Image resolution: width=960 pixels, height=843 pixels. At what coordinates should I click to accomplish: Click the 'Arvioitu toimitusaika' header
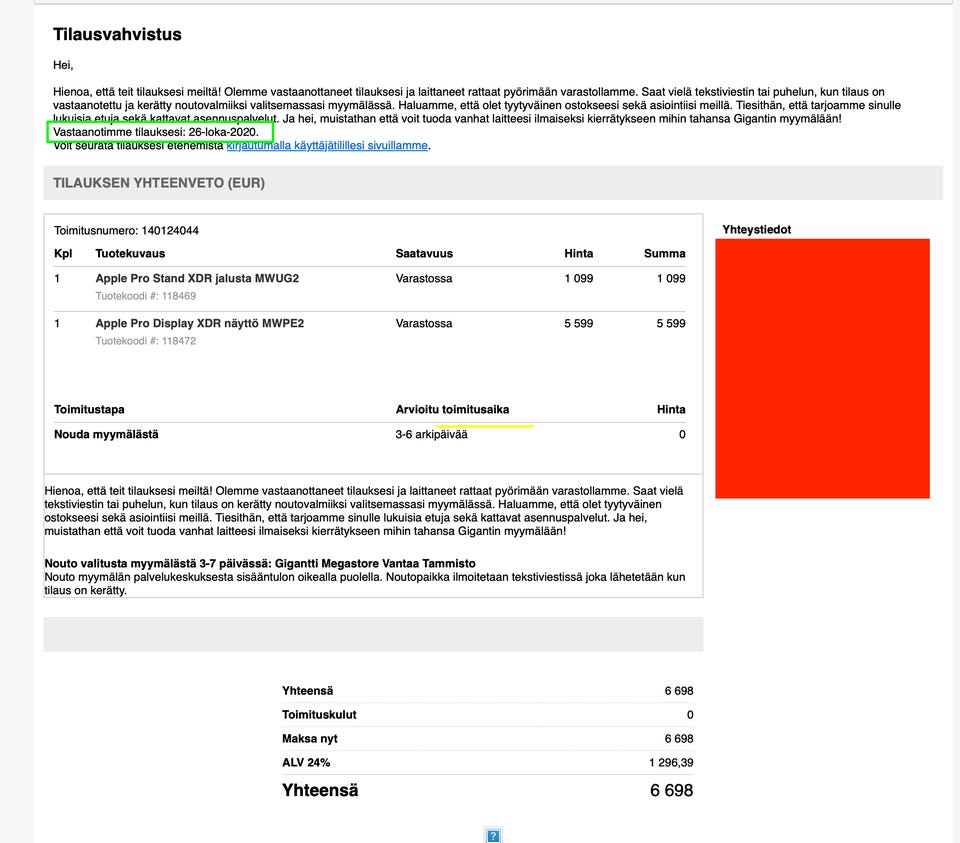452,410
